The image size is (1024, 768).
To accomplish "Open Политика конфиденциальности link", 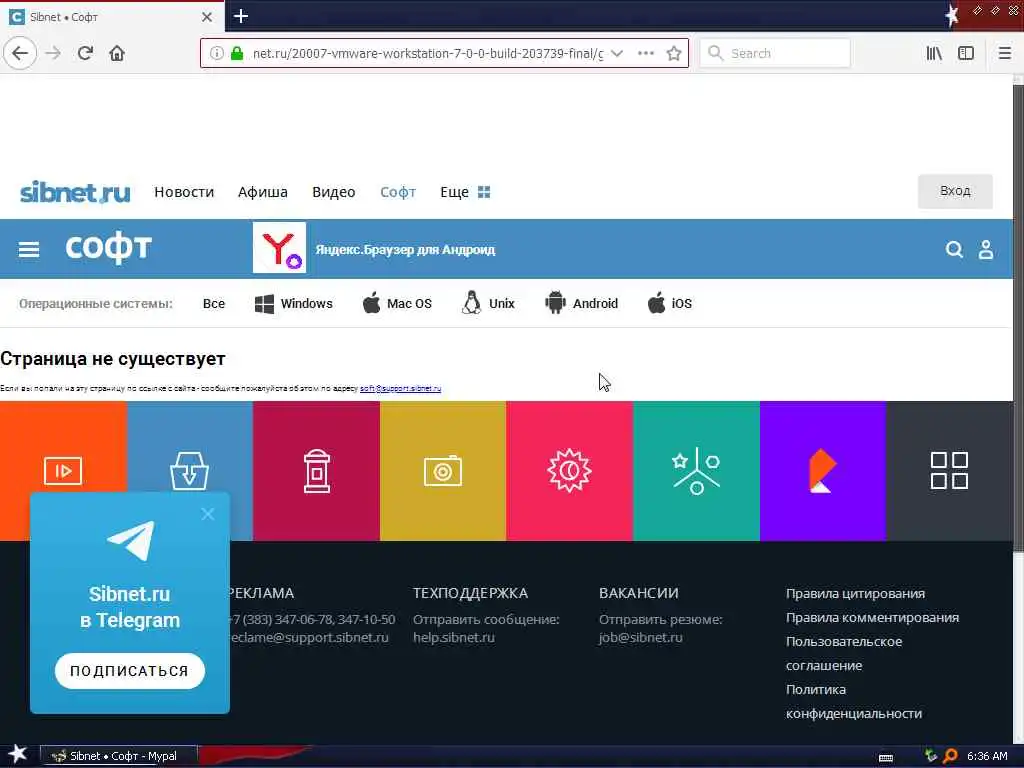I will [854, 701].
